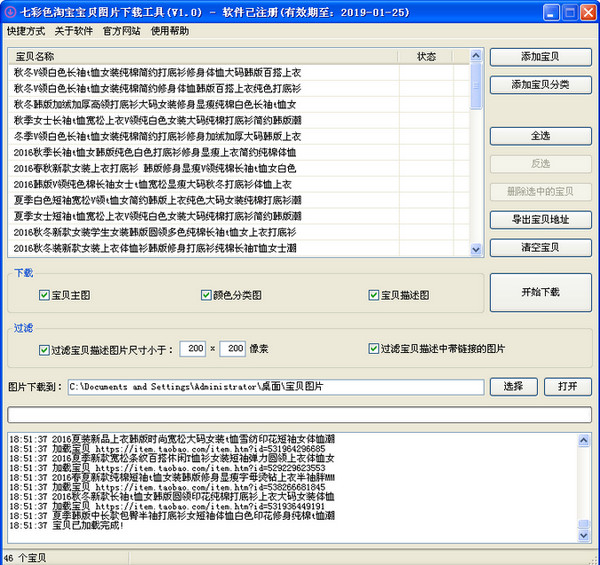Click the item list's scroll-down arrow
Screen dimensions: 600x565
[x=476, y=249]
